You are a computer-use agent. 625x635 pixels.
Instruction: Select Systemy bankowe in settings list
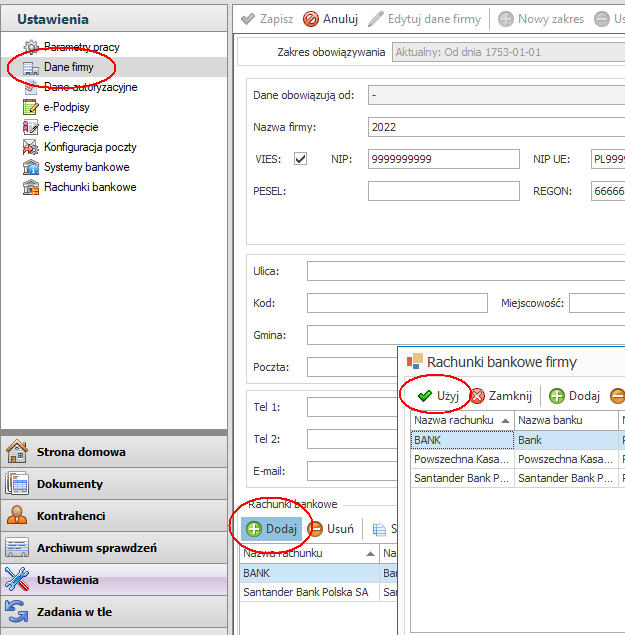click(86, 167)
